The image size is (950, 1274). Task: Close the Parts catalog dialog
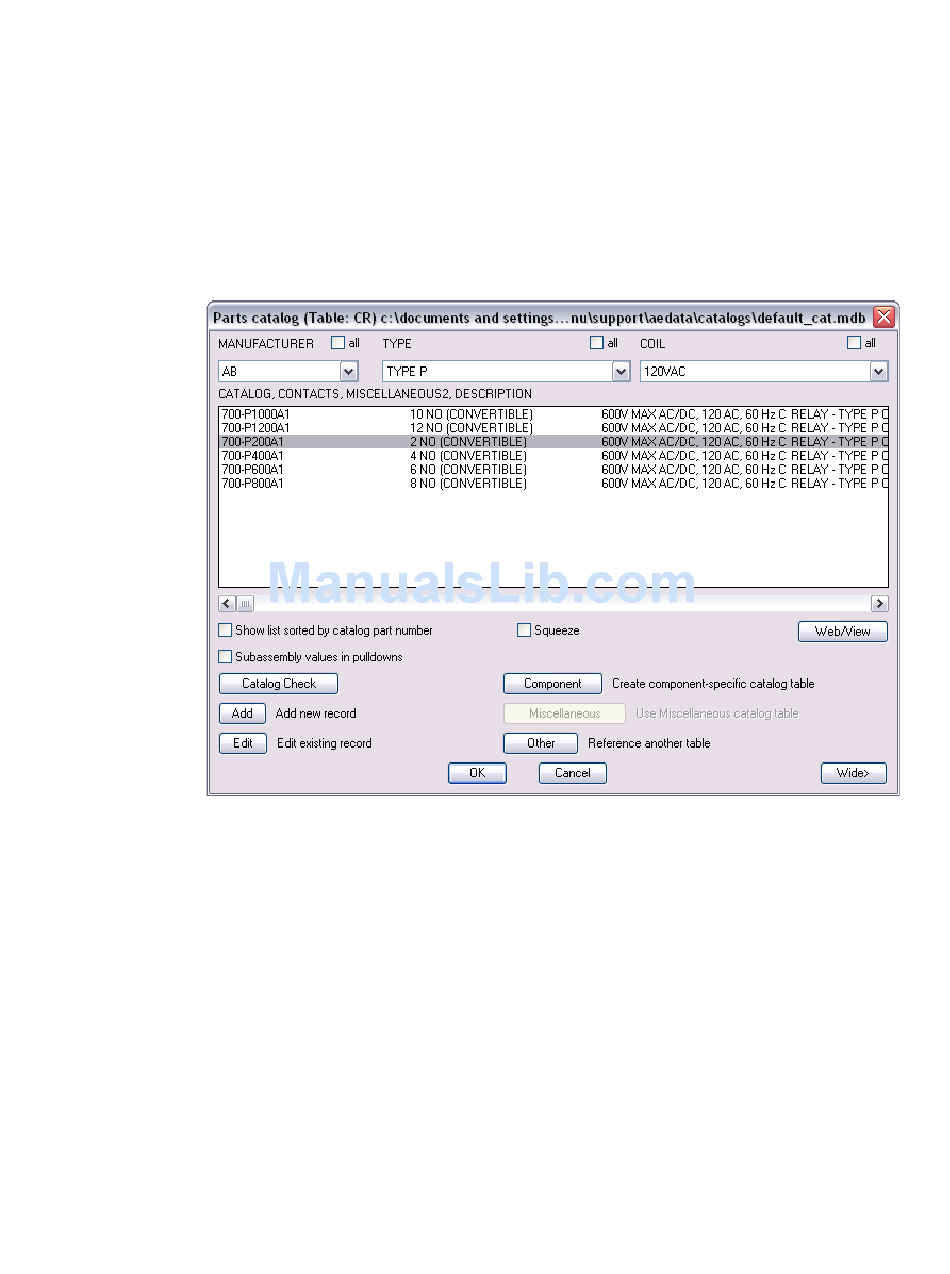884,318
